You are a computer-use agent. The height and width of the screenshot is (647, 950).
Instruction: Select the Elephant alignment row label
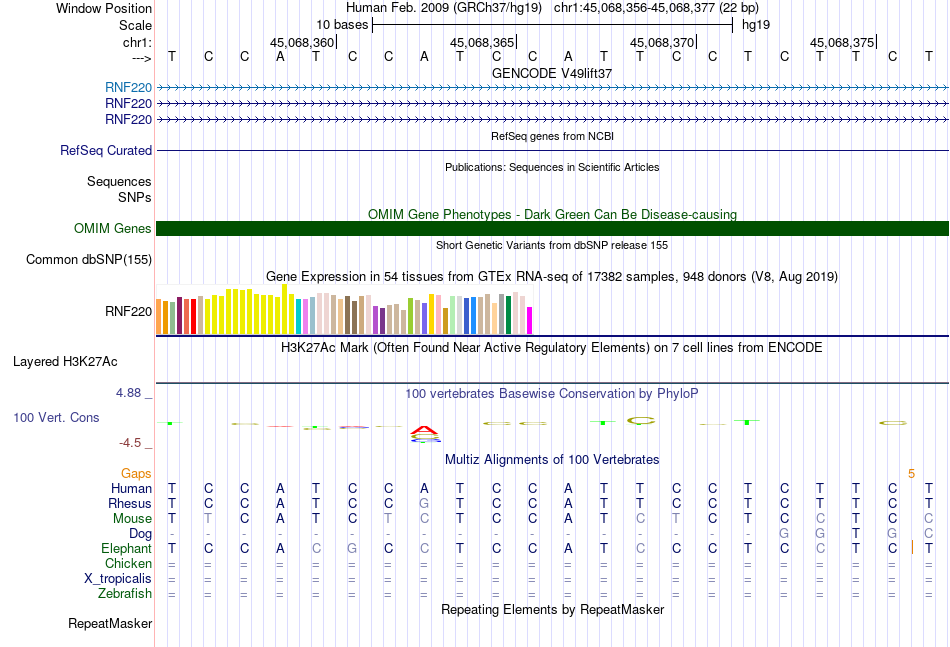pyautogui.click(x=127, y=548)
